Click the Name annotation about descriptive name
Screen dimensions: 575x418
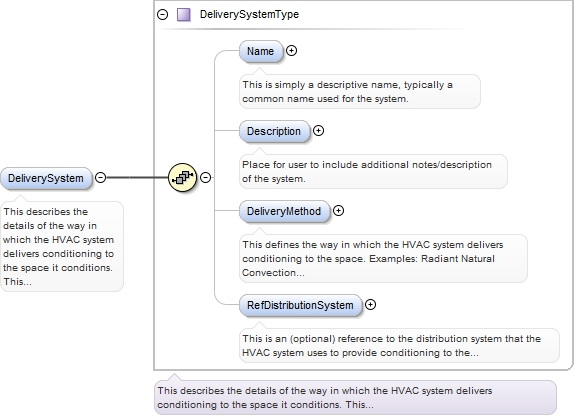coord(360,92)
